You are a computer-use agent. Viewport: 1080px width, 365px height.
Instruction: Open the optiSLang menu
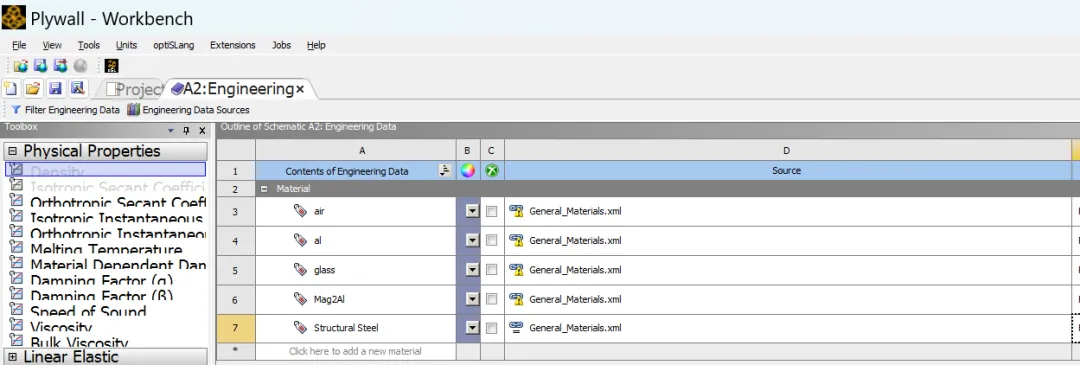(174, 45)
